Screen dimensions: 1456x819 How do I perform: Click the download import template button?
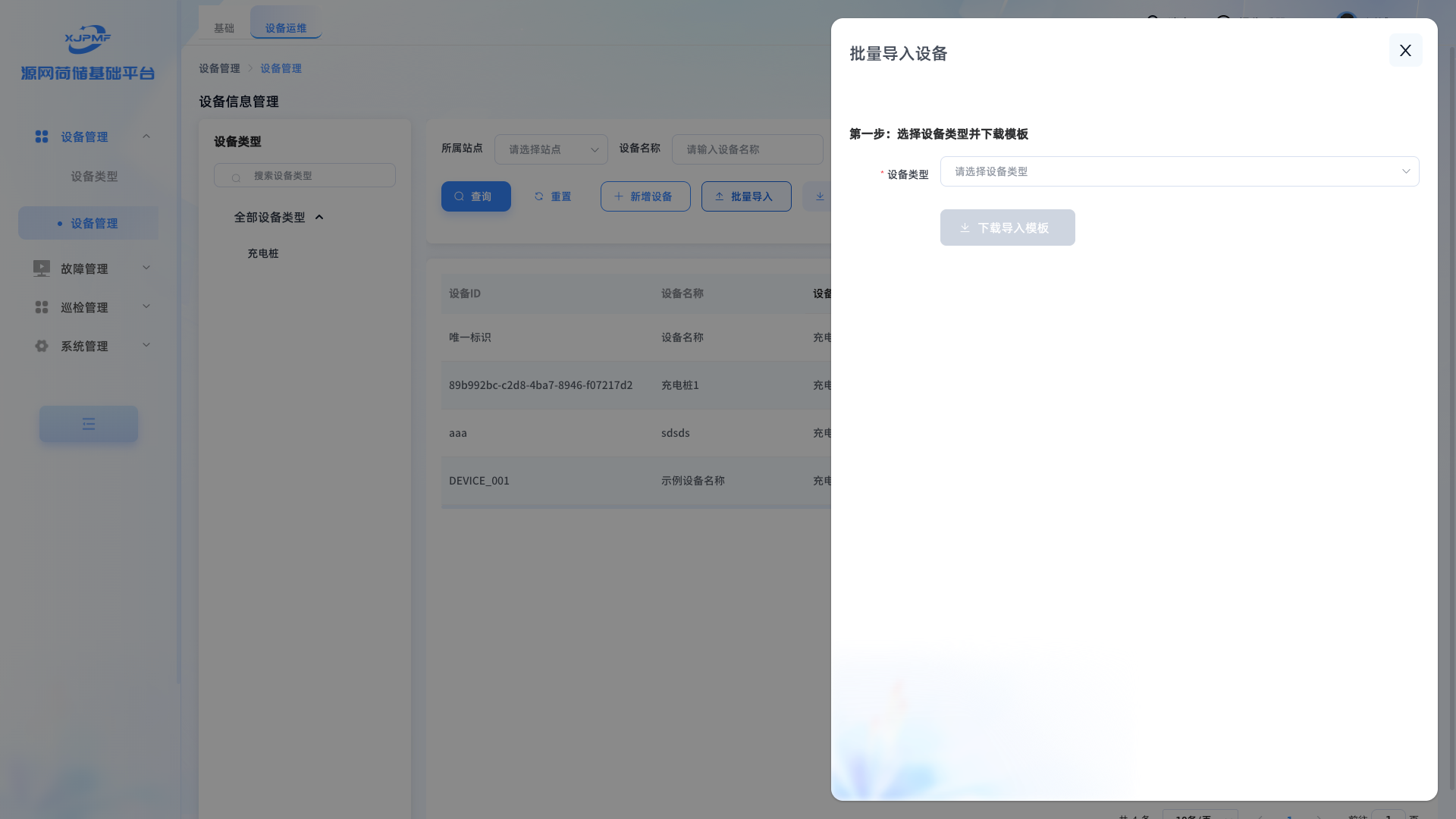(1007, 227)
